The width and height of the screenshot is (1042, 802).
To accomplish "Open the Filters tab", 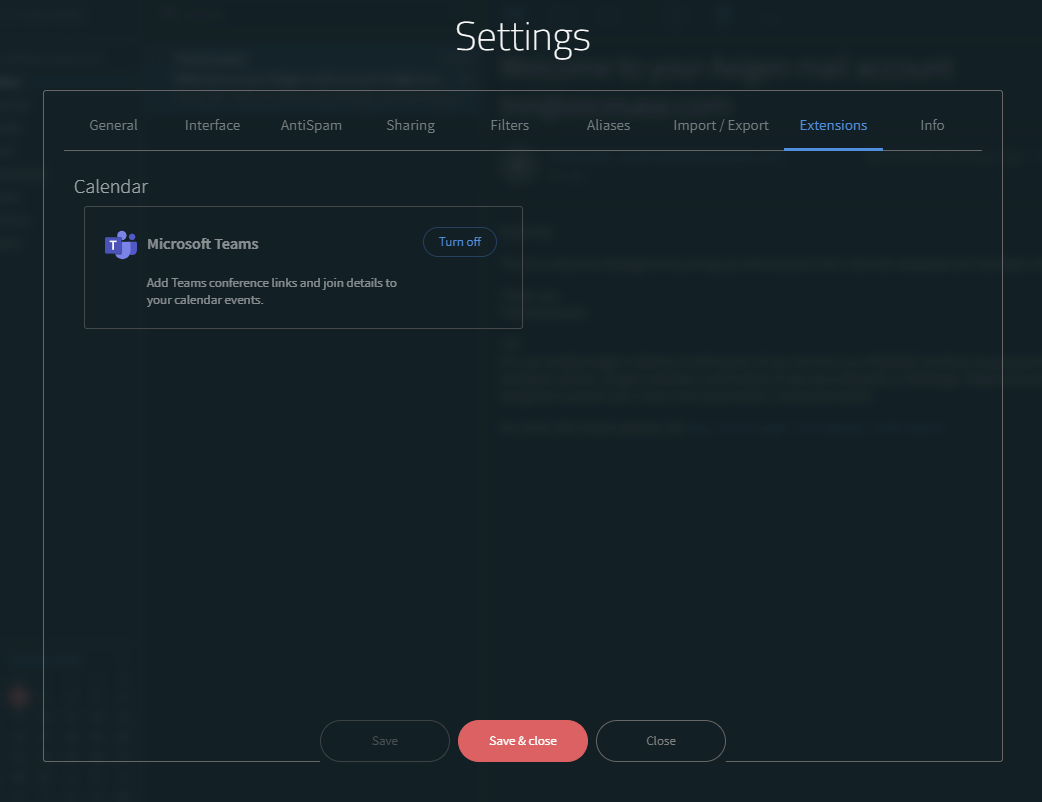I will [509, 125].
